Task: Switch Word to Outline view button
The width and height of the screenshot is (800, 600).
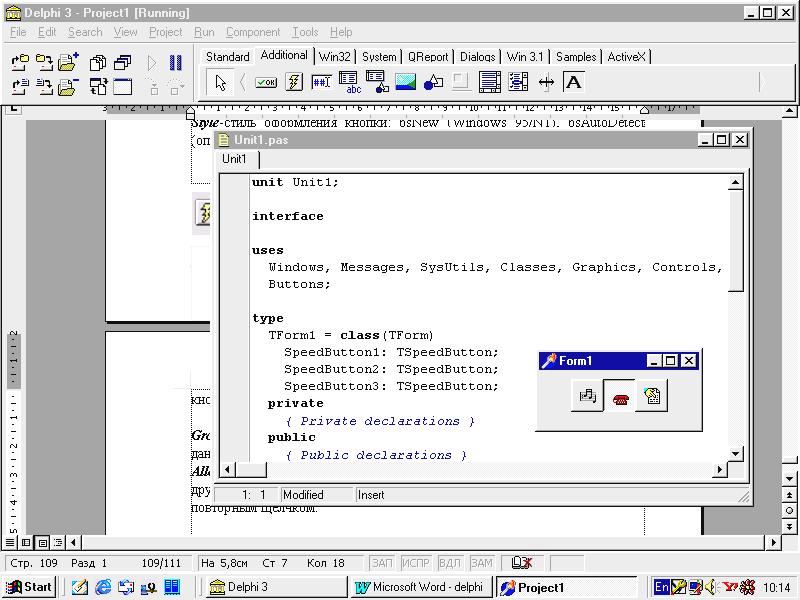Action: point(58,542)
